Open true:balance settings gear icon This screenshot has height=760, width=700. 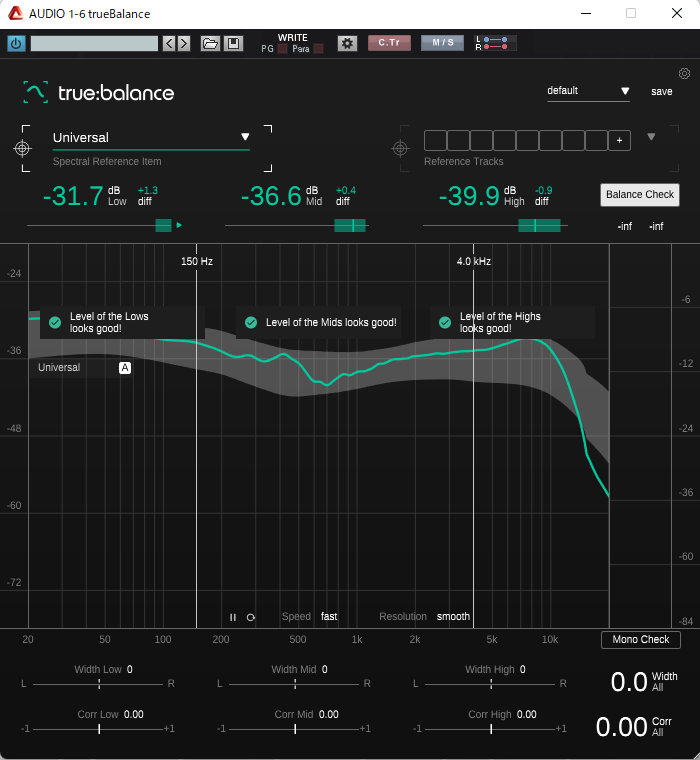click(684, 74)
